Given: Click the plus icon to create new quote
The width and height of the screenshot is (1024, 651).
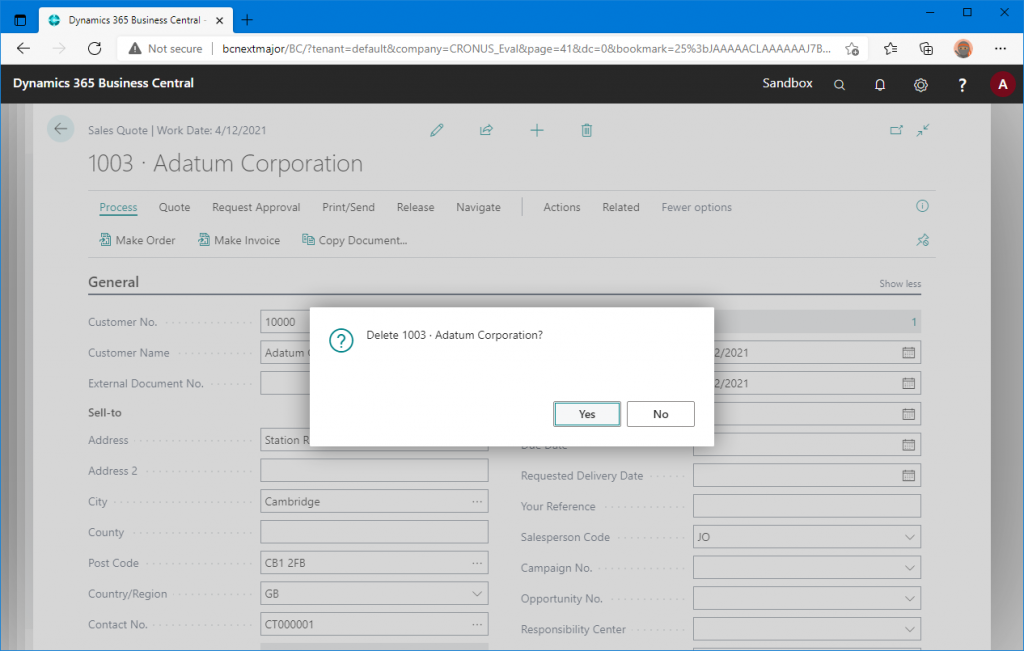Looking at the screenshot, I should coord(537,131).
